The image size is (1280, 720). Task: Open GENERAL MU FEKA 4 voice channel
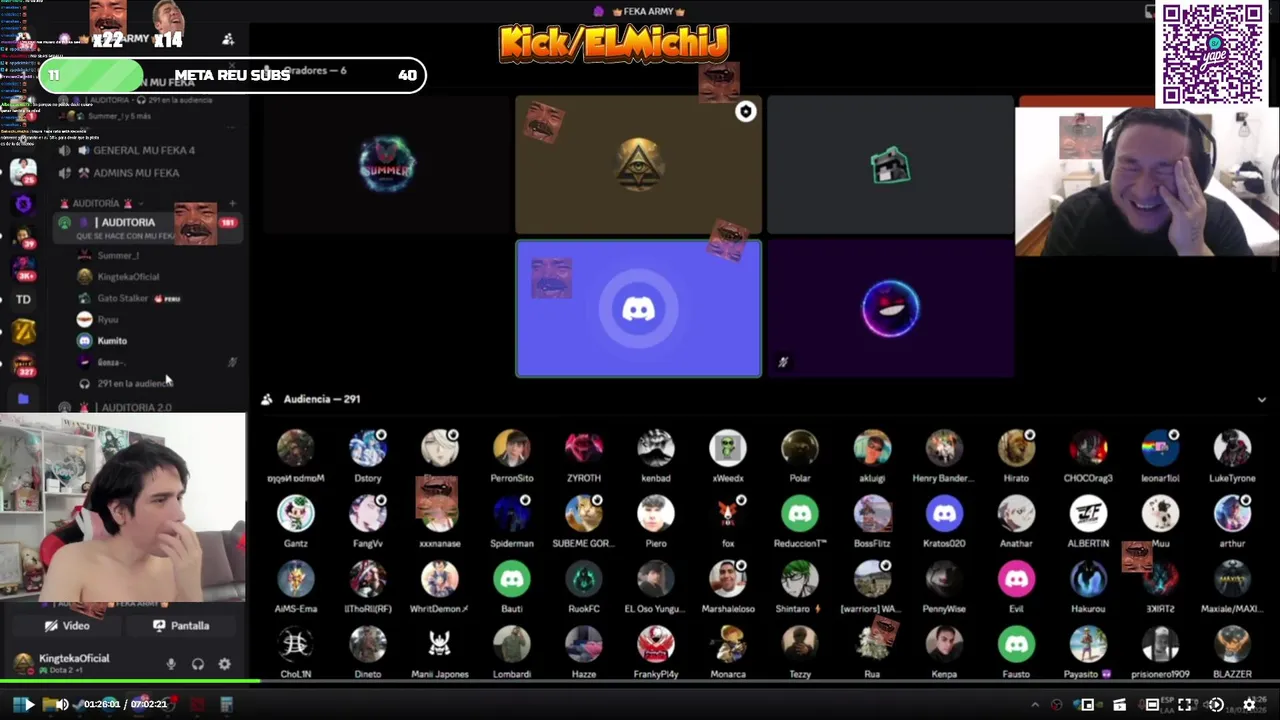[144, 150]
